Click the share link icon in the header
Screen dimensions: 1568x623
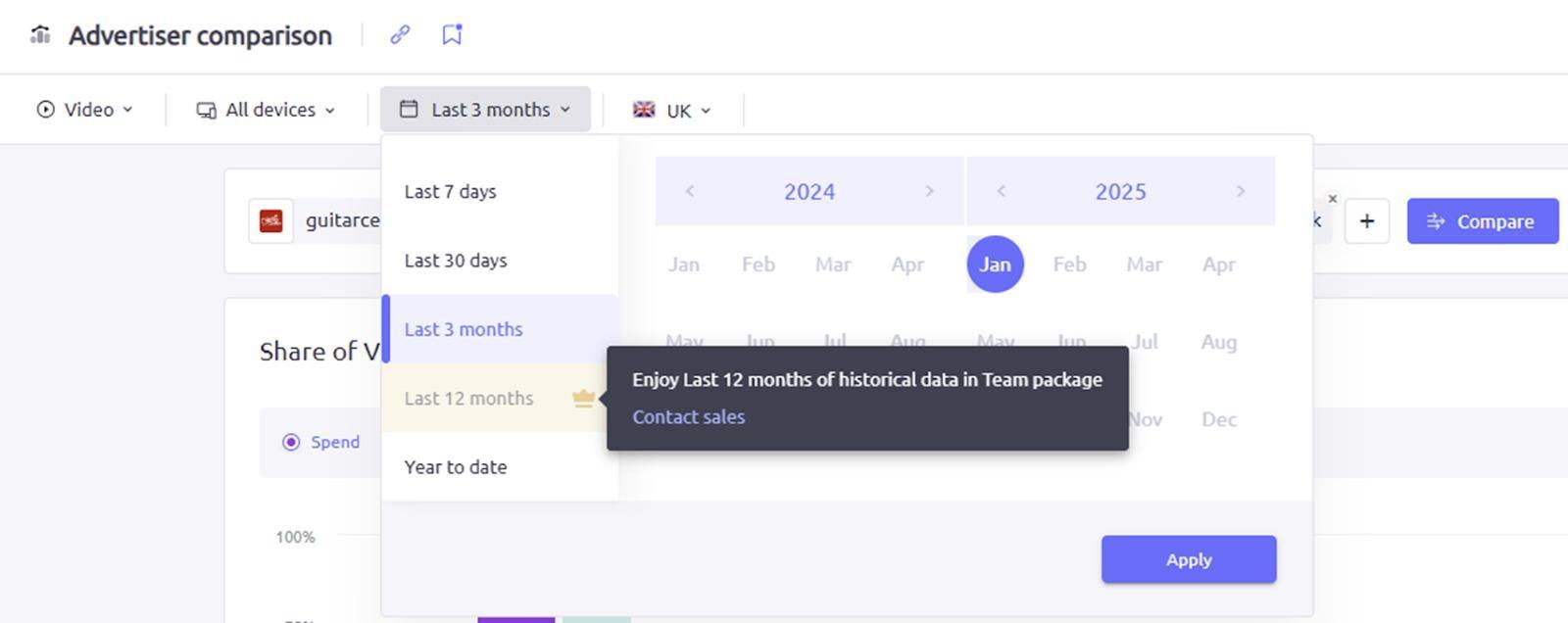pyautogui.click(x=398, y=33)
